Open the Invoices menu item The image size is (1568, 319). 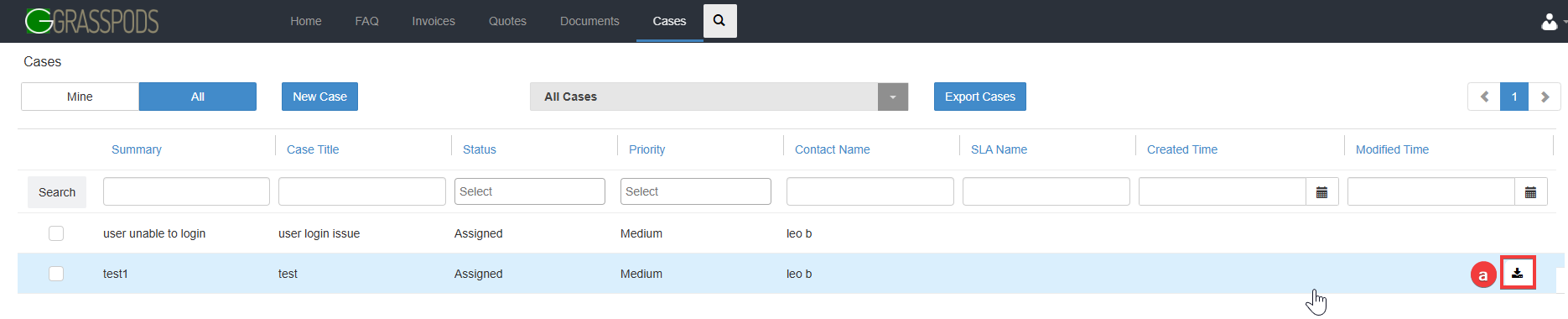pos(434,21)
